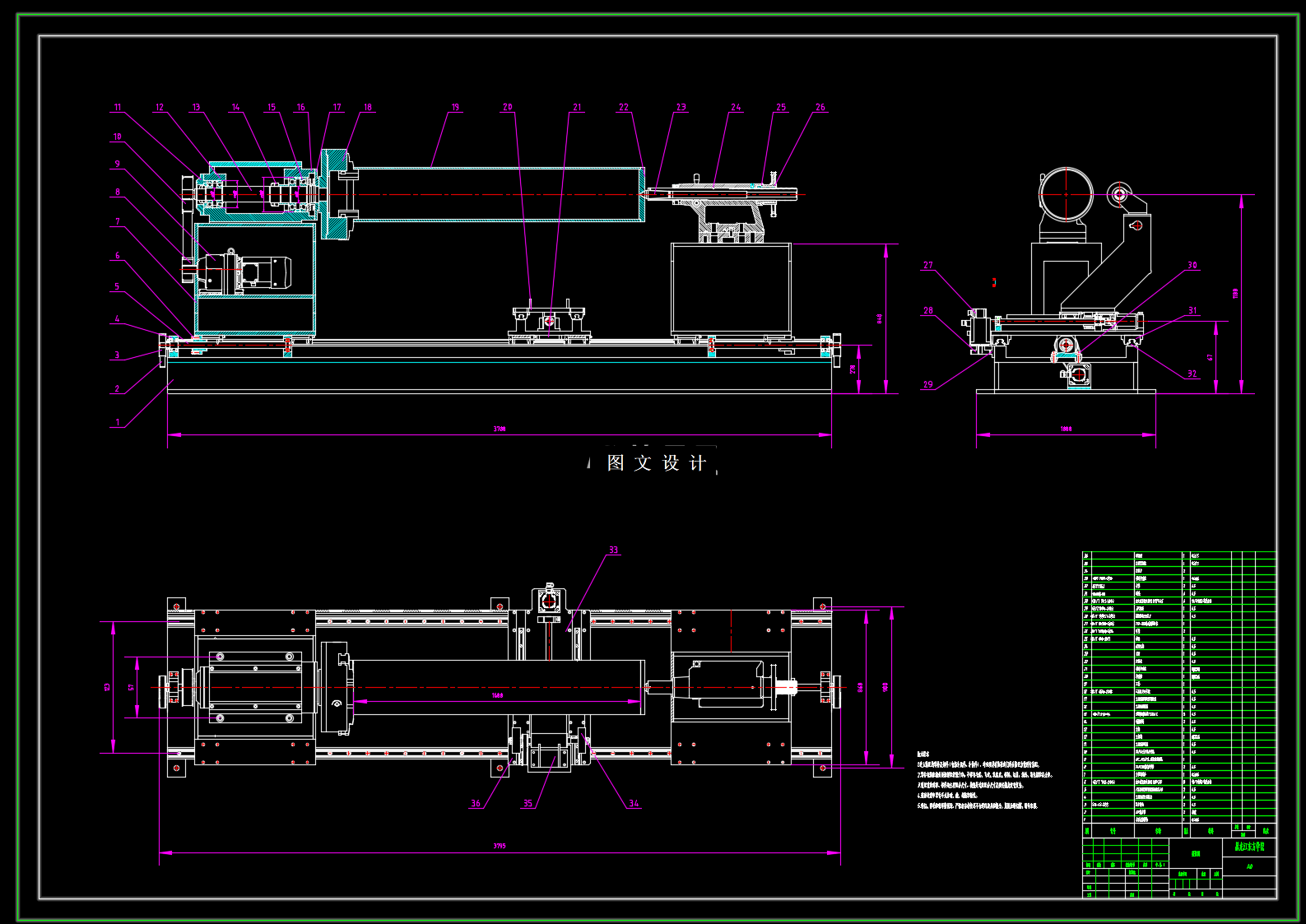
Task: Select part callout number 7
Action: point(117,222)
